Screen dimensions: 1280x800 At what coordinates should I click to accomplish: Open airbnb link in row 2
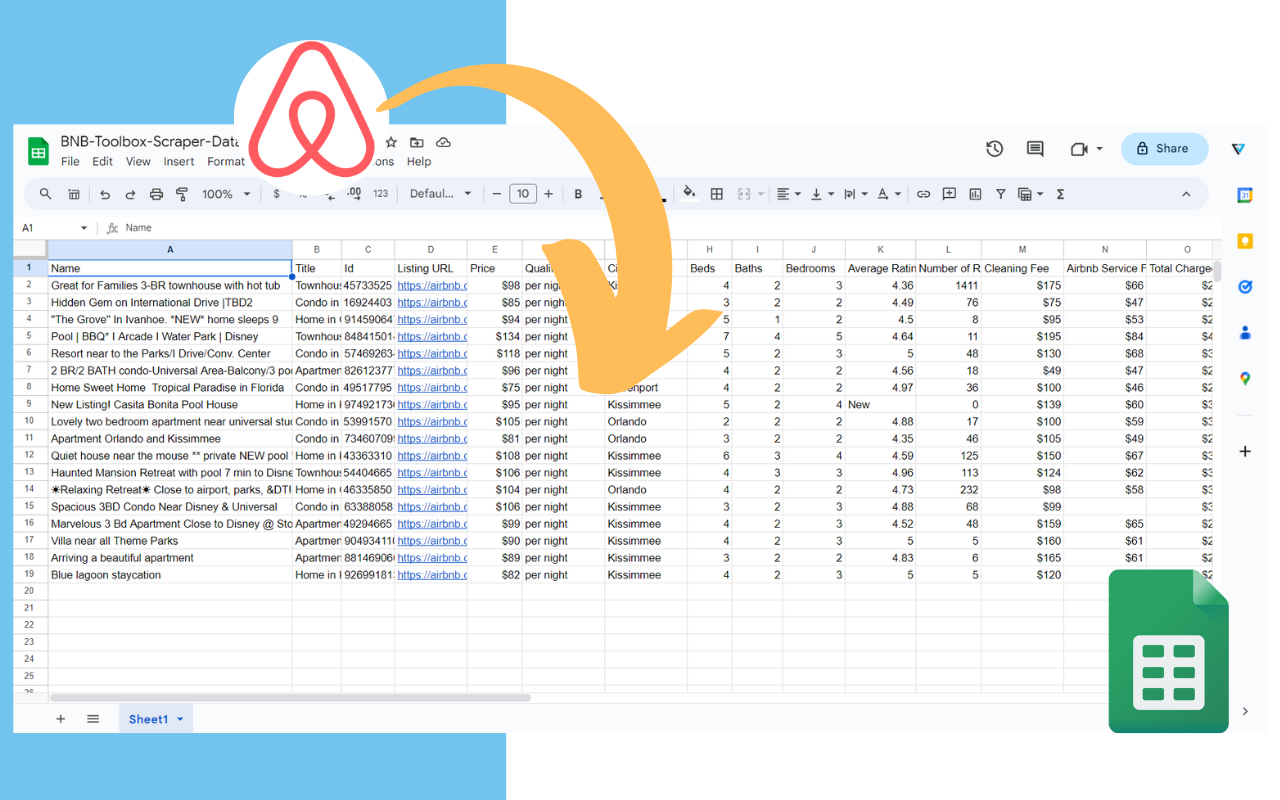point(431,285)
